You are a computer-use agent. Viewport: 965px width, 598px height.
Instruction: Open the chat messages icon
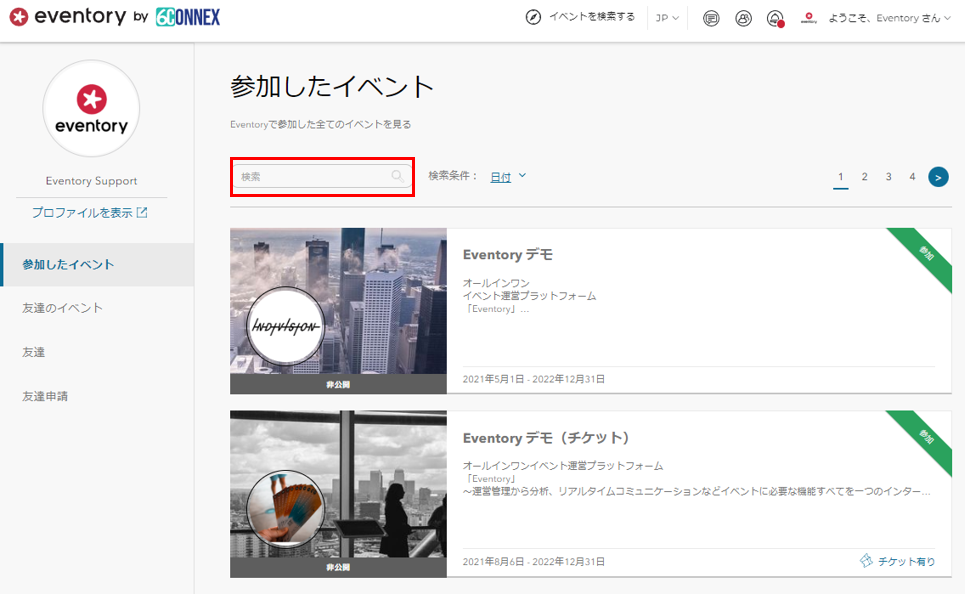tap(711, 18)
